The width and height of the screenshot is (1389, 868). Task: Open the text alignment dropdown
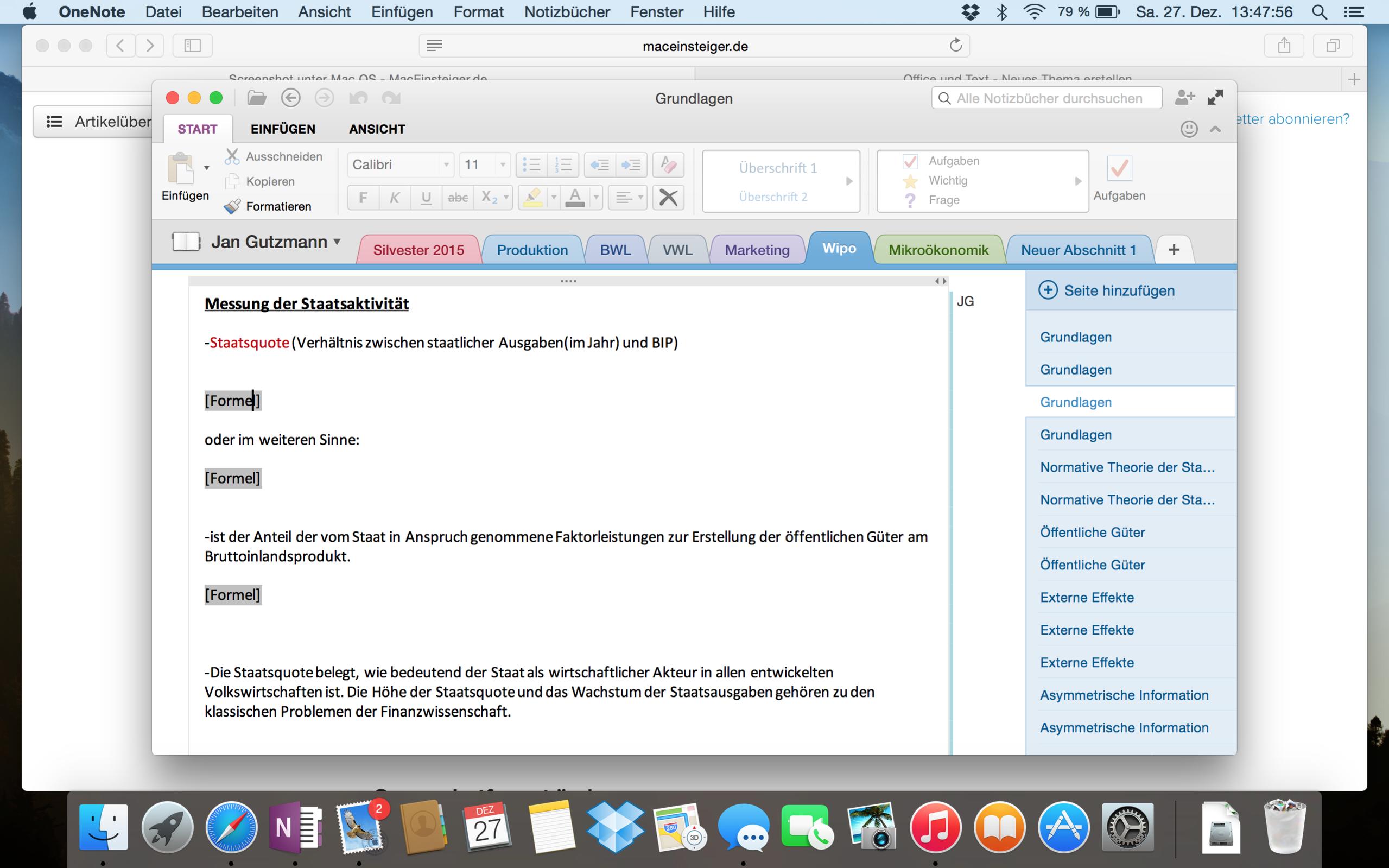628,198
